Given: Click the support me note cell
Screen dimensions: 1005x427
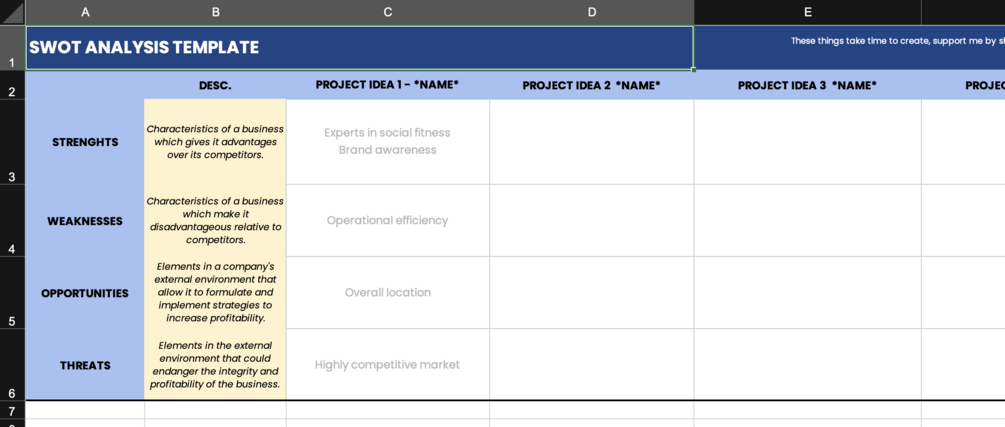Looking at the screenshot, I should [890, 42].
